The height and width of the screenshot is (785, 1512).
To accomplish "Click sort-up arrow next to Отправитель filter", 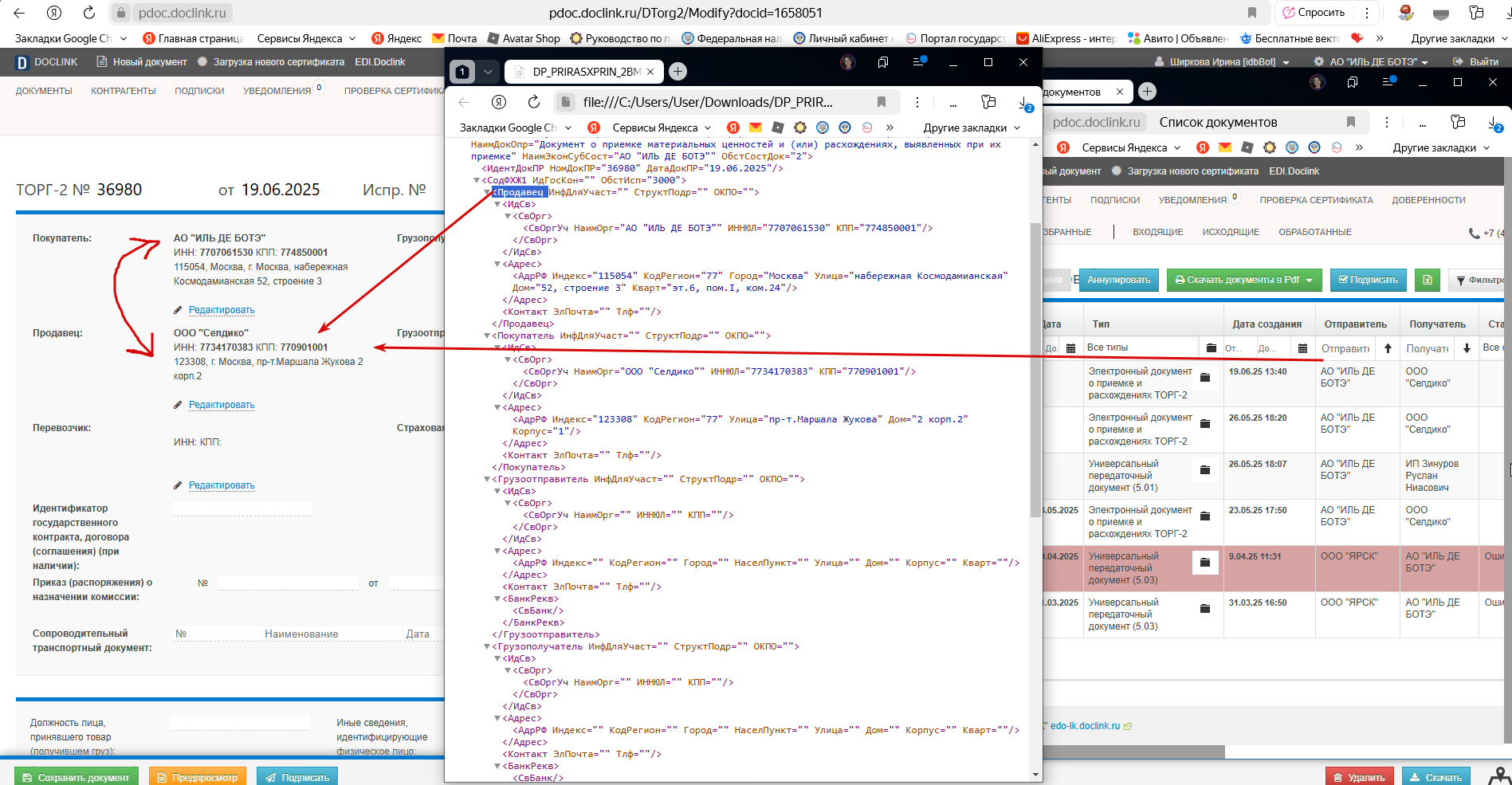I will coord(1388,348).
